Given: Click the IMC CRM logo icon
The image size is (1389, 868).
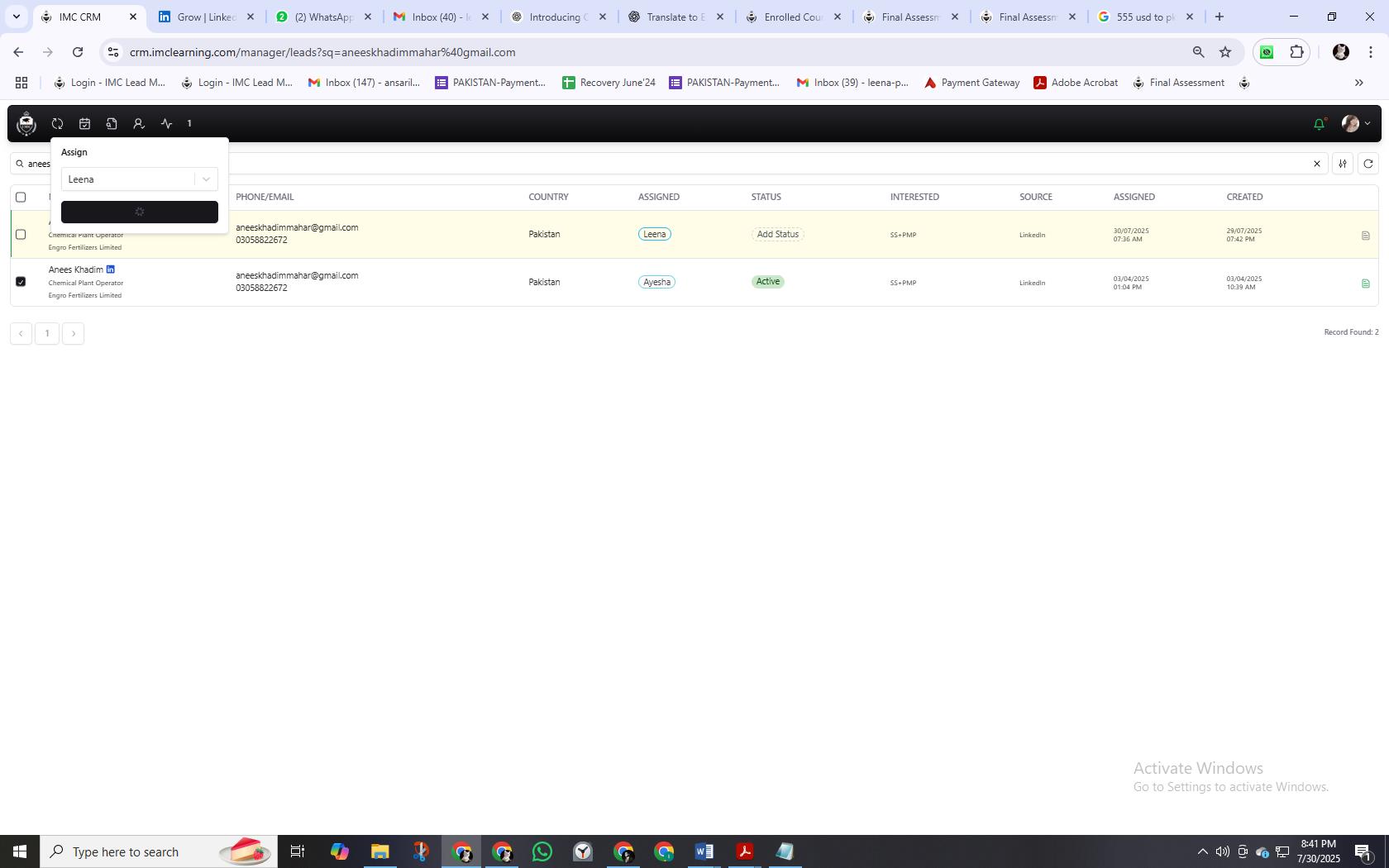Looking at the screenshot, I should pyautogui.click(x=26, y=124).
